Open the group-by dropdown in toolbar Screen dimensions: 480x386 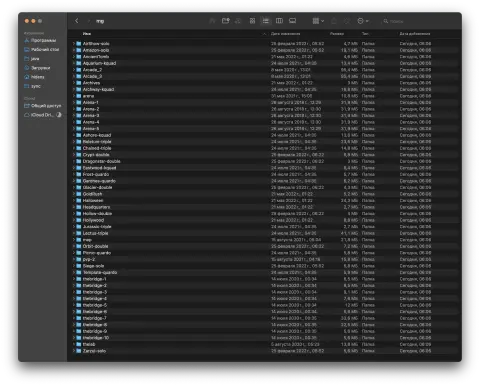(318, 21)
